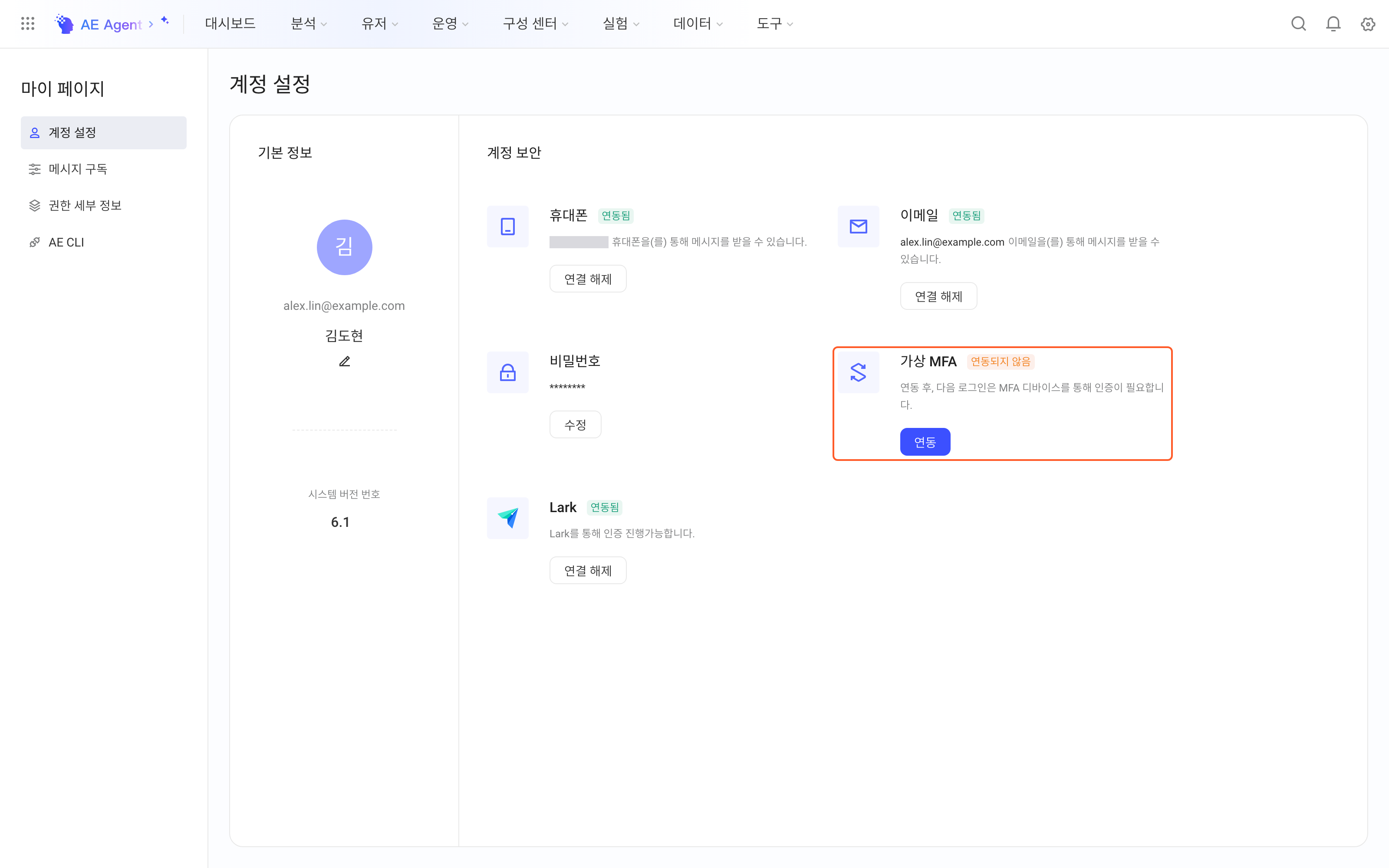Screen dimensions: 1389x868
Task: Click the edit pencil under 김도현
Action: [344, 361]
